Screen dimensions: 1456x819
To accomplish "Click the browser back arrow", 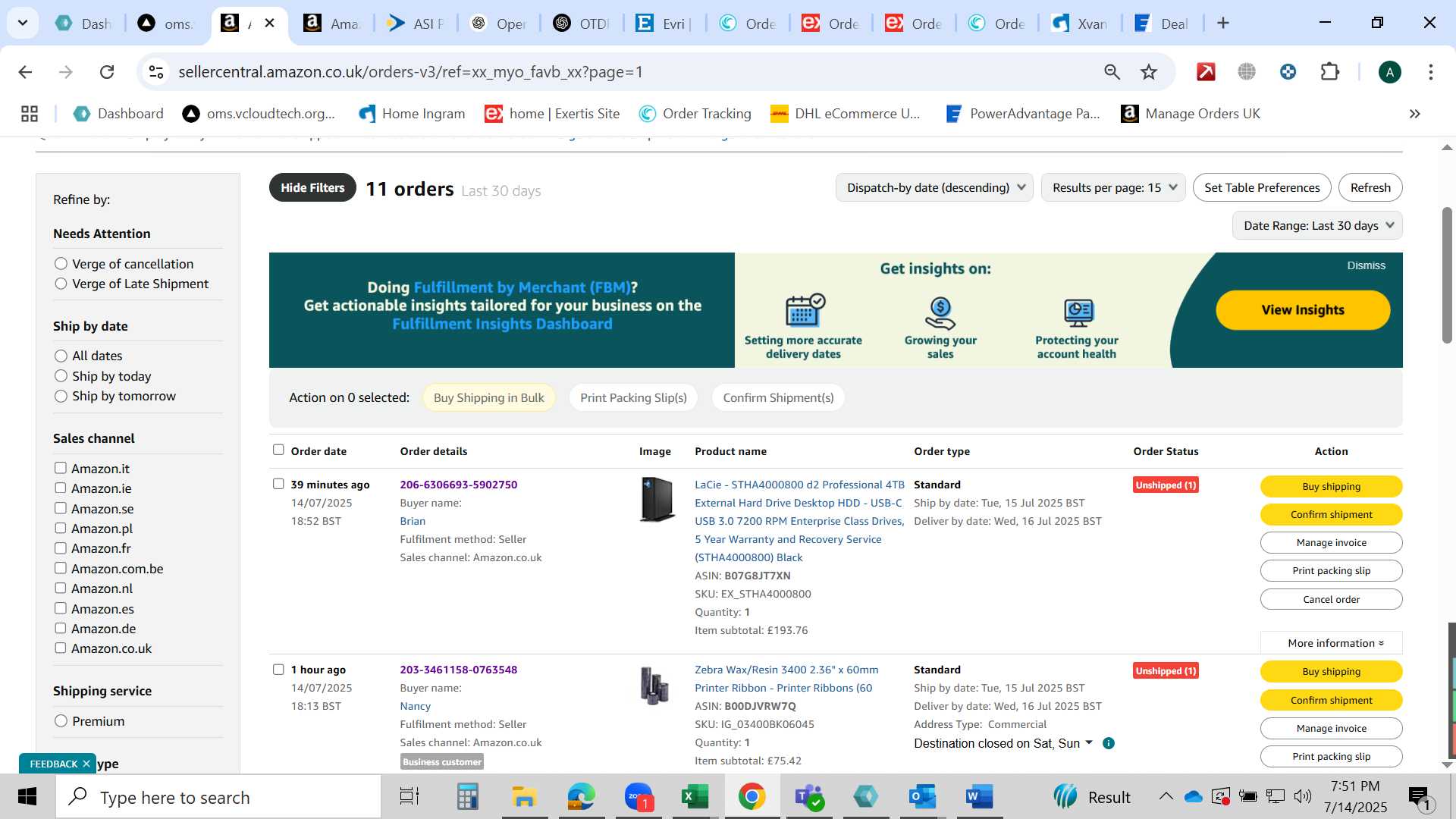I will tap(25, 72).
